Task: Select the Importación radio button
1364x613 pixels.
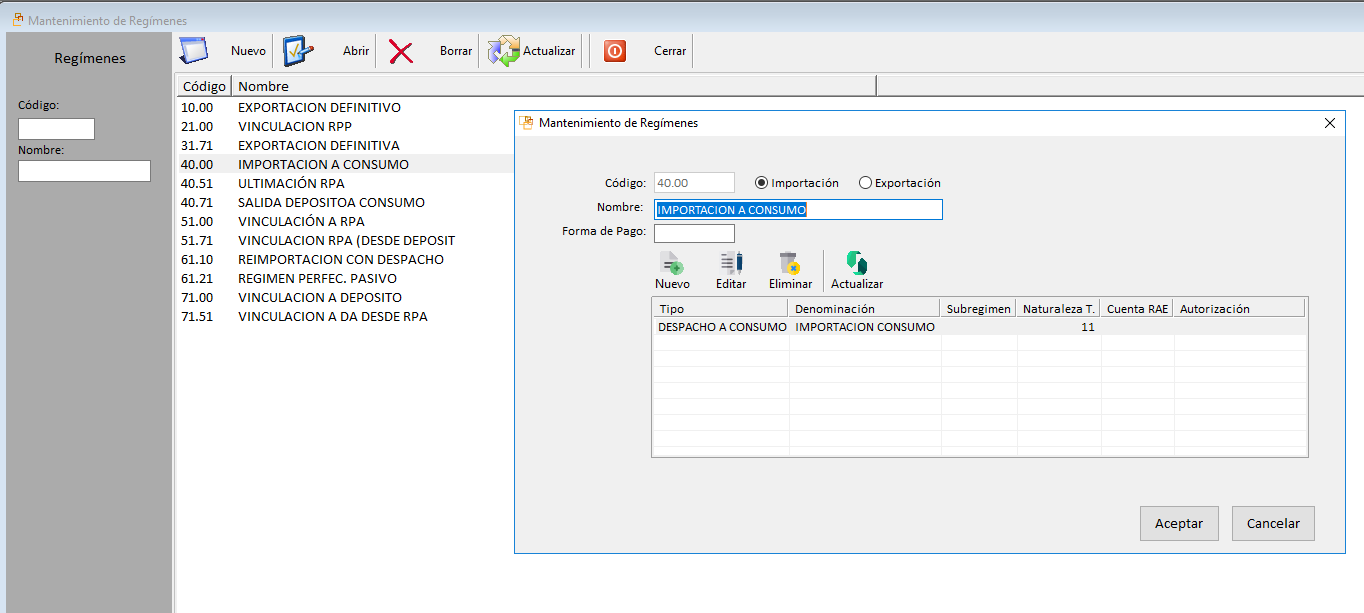Action: pyautogui.click(x=762, y=183)
